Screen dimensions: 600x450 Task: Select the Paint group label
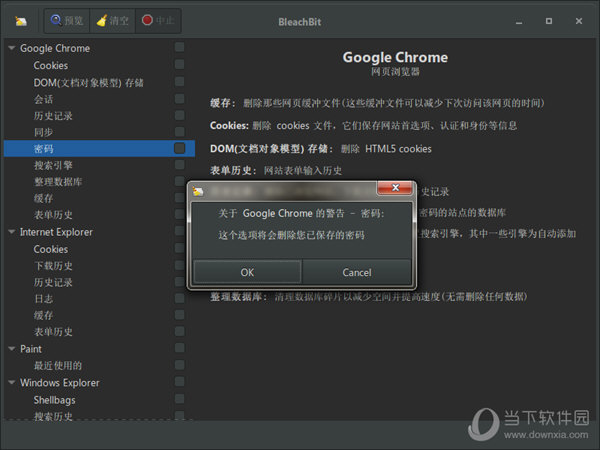31,349
